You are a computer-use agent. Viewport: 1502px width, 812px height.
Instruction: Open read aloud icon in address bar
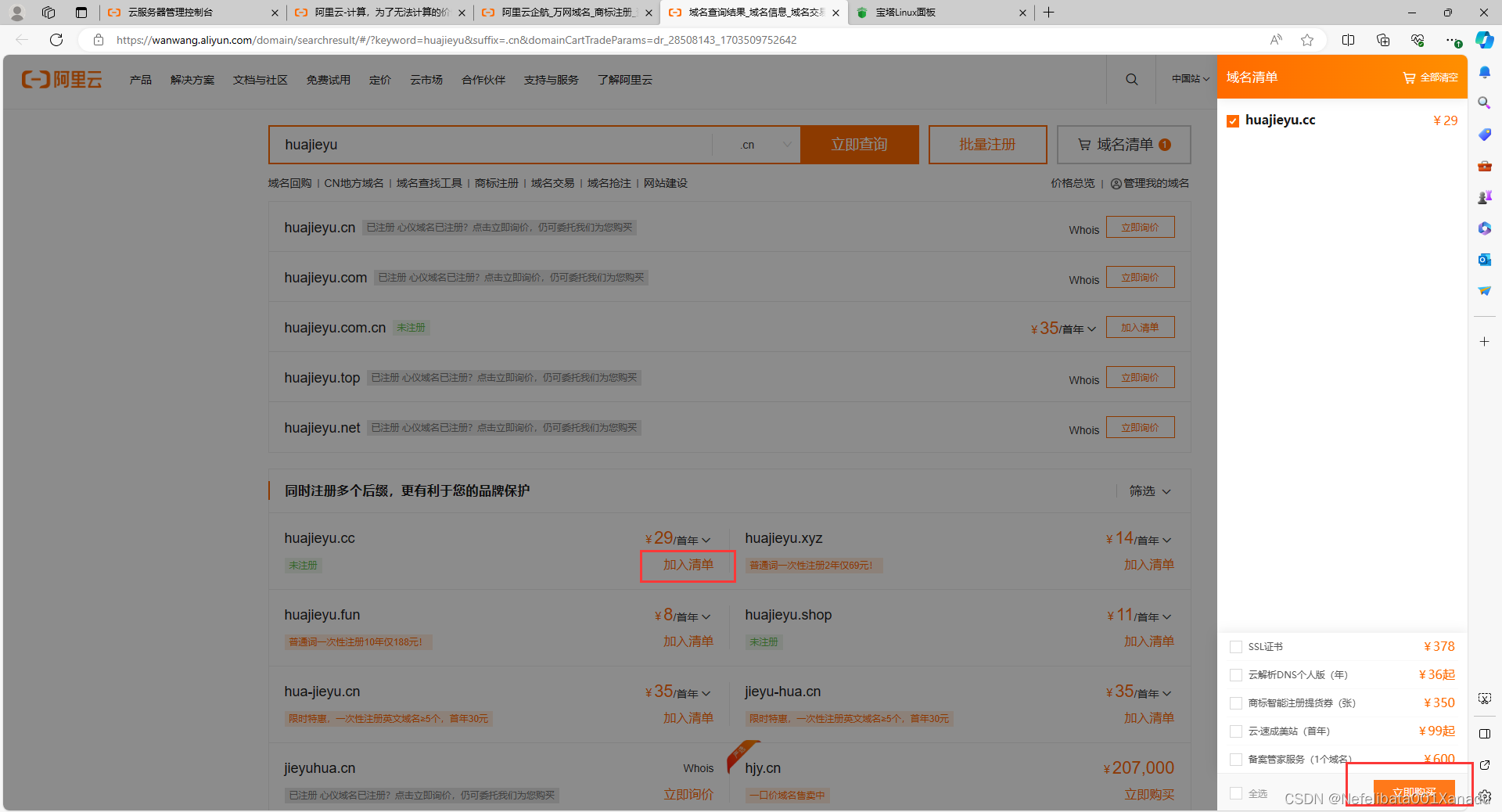pyautogui.click(x=1276, y=40)
